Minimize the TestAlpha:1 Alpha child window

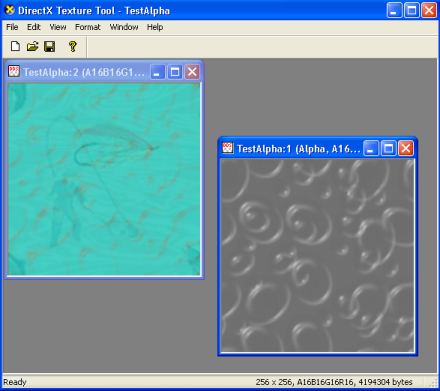pyautogui.click(x=371, y=148)
